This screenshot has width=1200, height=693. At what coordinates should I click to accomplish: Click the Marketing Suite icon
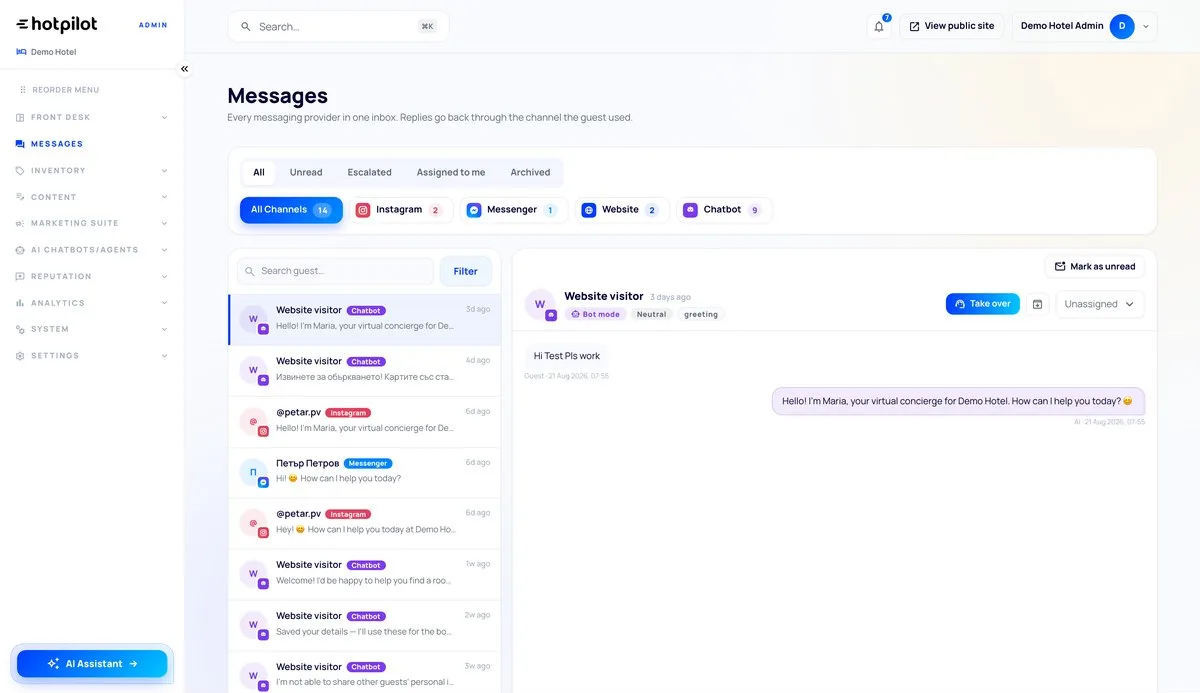tap(20, 223)
